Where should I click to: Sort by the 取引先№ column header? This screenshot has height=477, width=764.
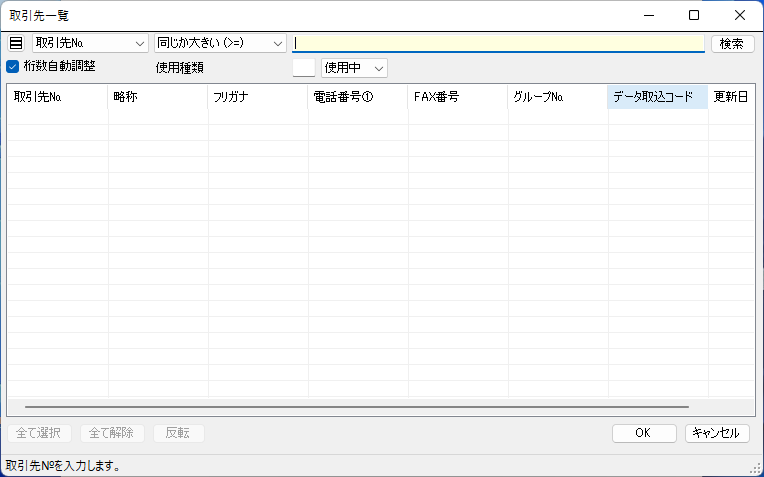coord(57,97)
